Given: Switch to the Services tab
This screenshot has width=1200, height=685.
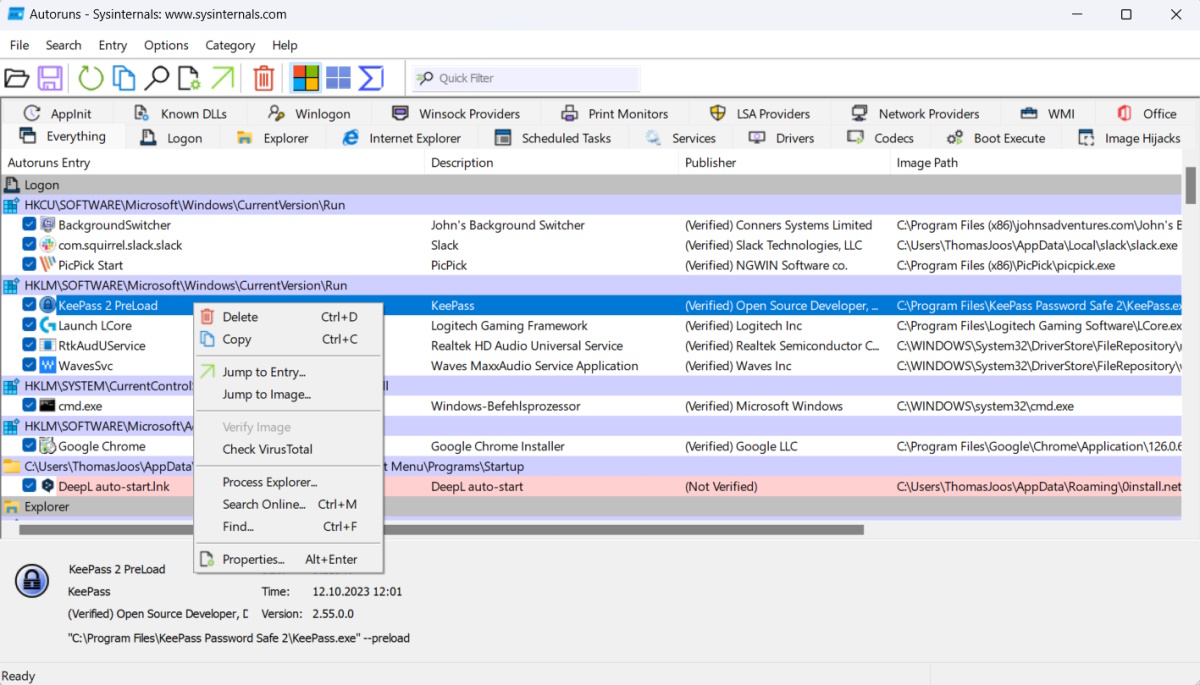Looking at the screenshot, I should pos(681,138).
